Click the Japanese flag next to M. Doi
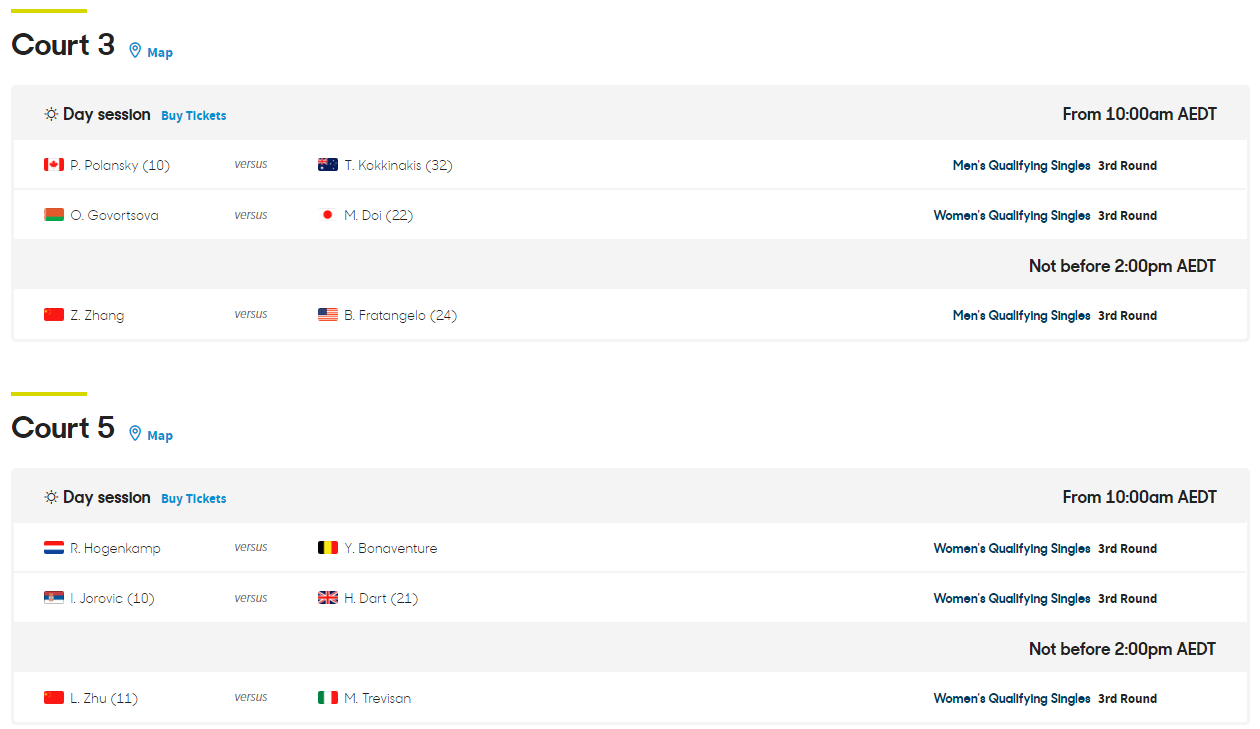 point(327,215)
